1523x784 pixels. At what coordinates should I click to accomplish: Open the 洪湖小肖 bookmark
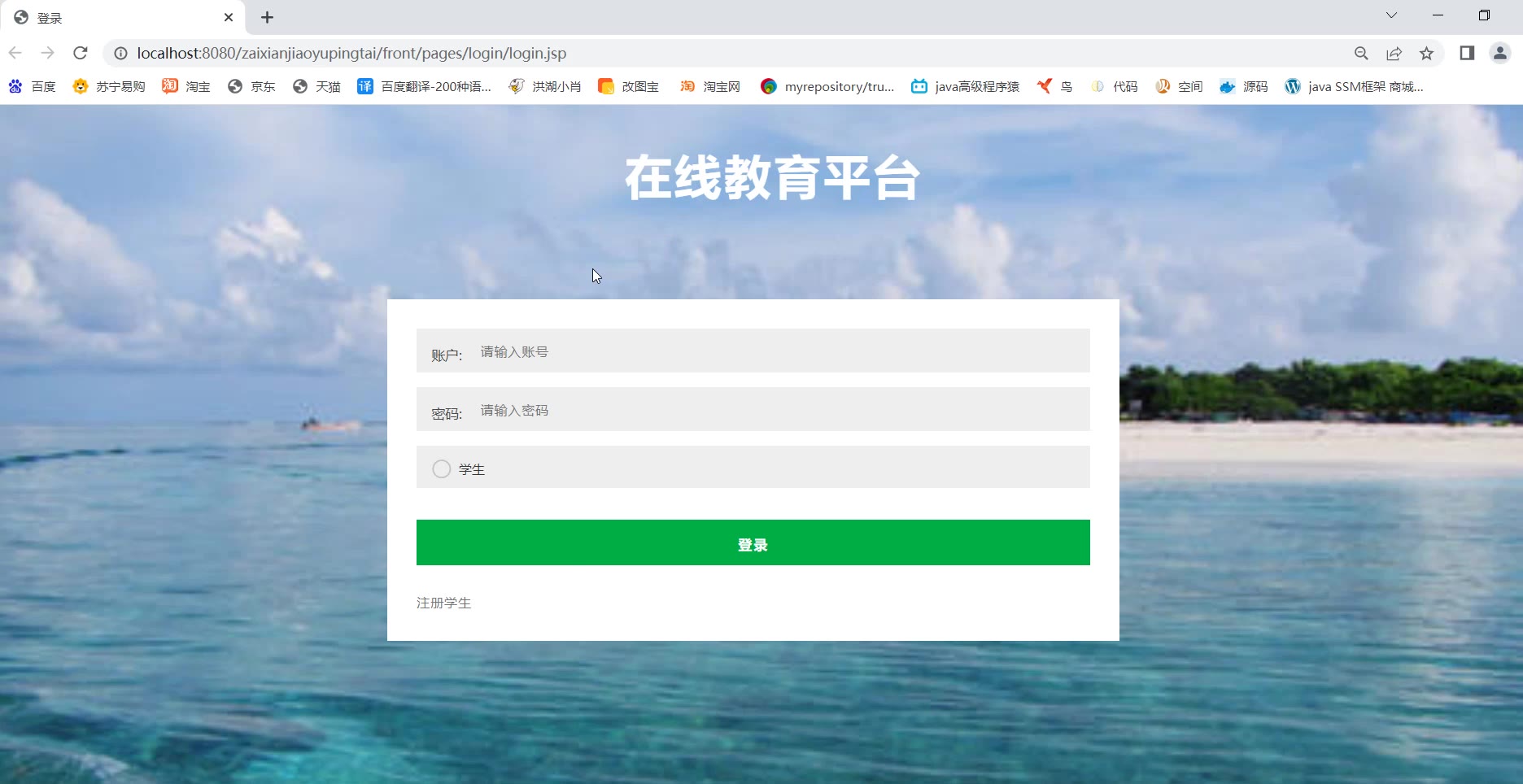tap(544, 86)
